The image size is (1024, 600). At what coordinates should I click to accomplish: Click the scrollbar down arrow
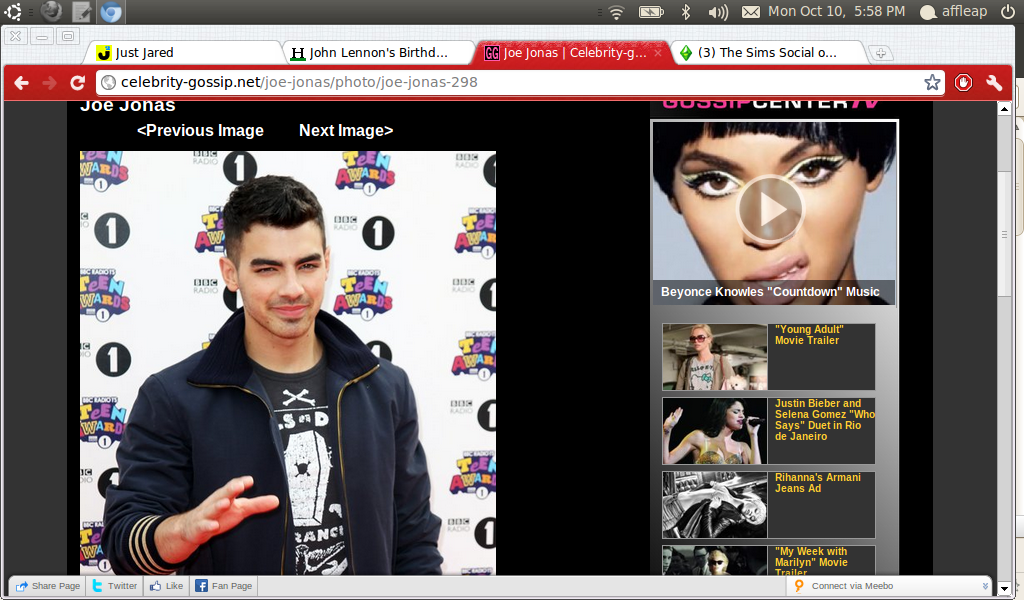coord(1004,588)
